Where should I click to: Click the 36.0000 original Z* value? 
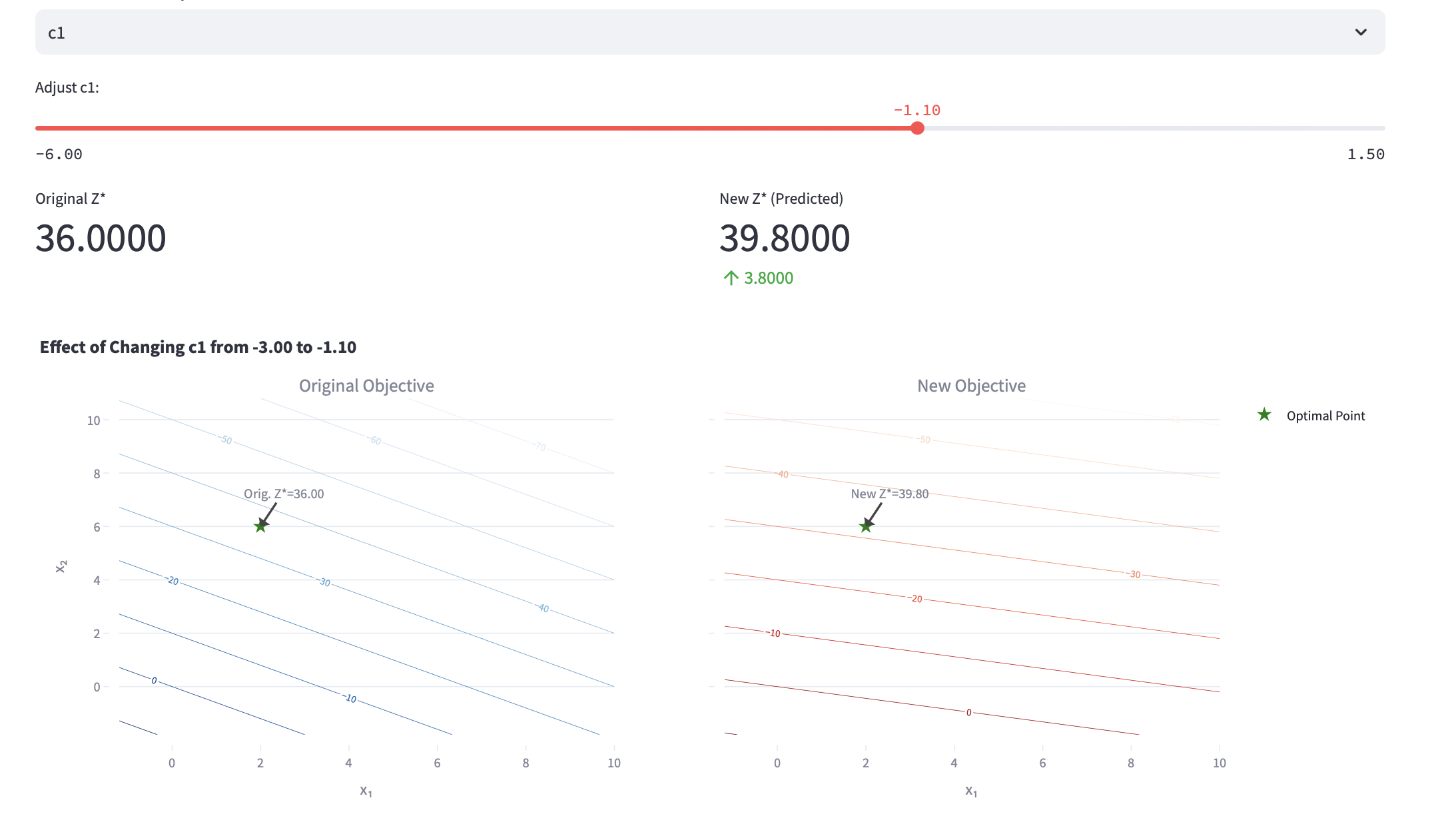(101, 238)
